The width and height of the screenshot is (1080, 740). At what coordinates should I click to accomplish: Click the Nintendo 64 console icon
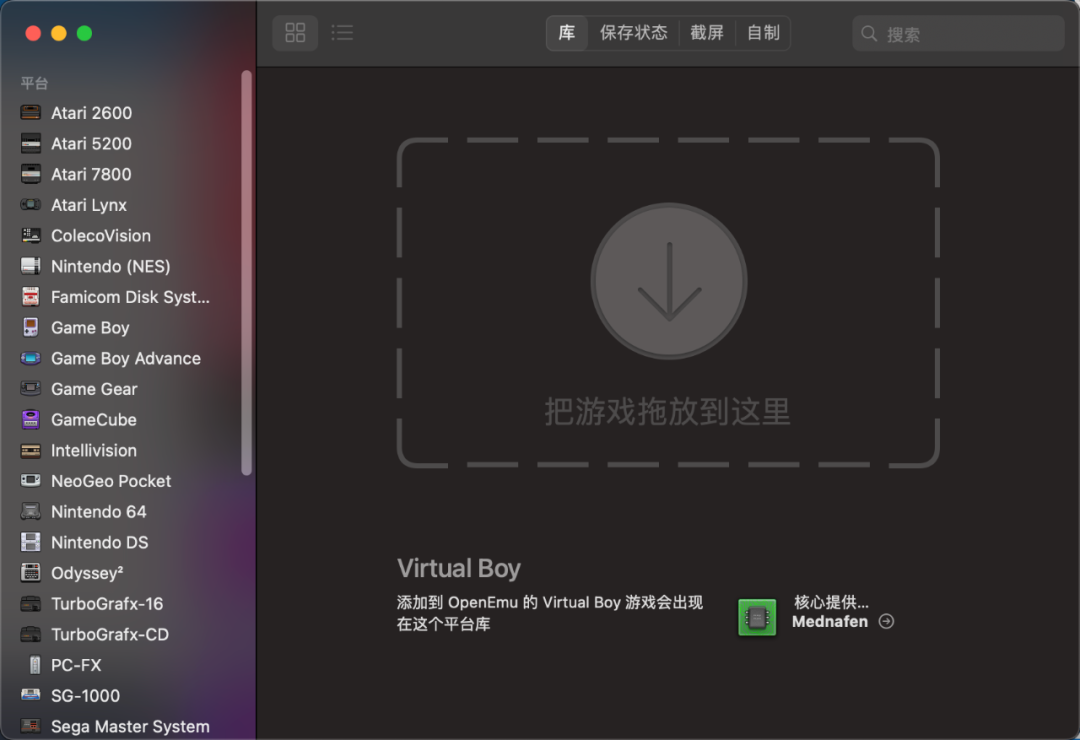point(30,512)
